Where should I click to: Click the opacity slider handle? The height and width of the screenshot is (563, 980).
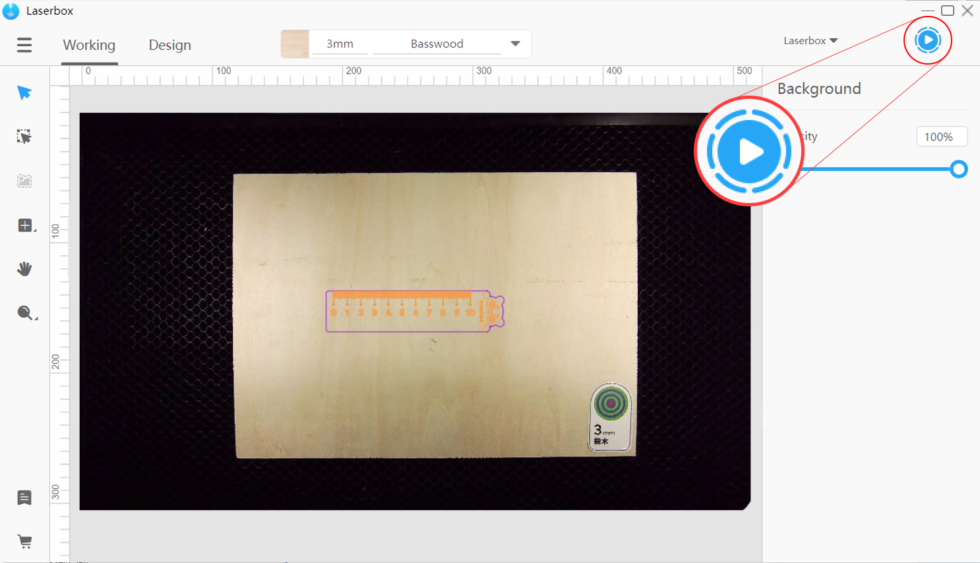[x=958, y=169]
